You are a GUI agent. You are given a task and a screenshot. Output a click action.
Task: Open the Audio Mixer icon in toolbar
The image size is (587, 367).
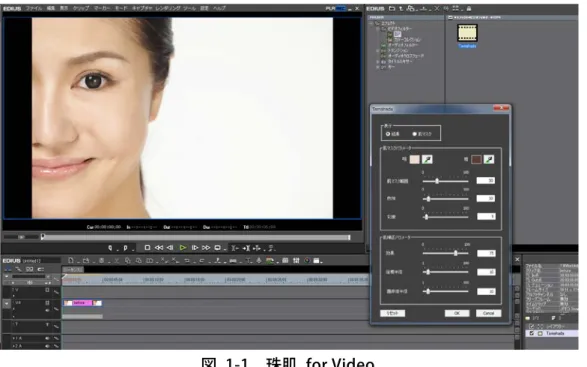(296, 260)
